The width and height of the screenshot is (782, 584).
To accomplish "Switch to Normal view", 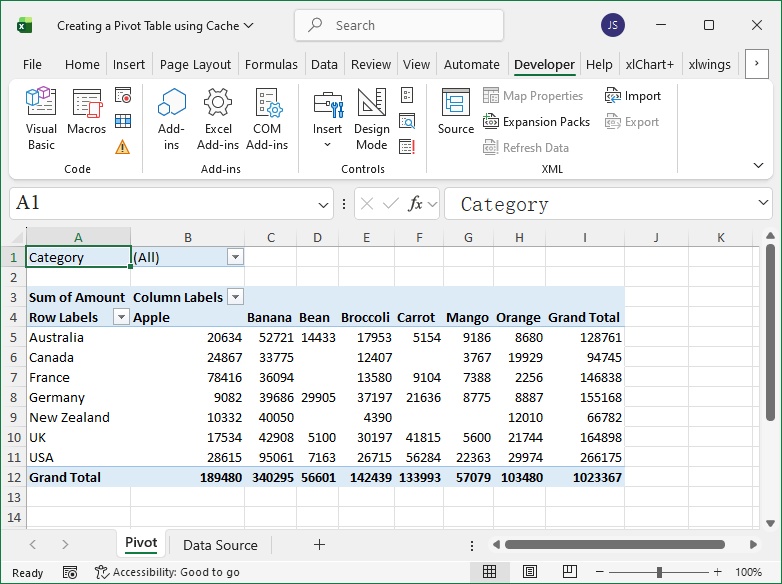I will (489, 572).
